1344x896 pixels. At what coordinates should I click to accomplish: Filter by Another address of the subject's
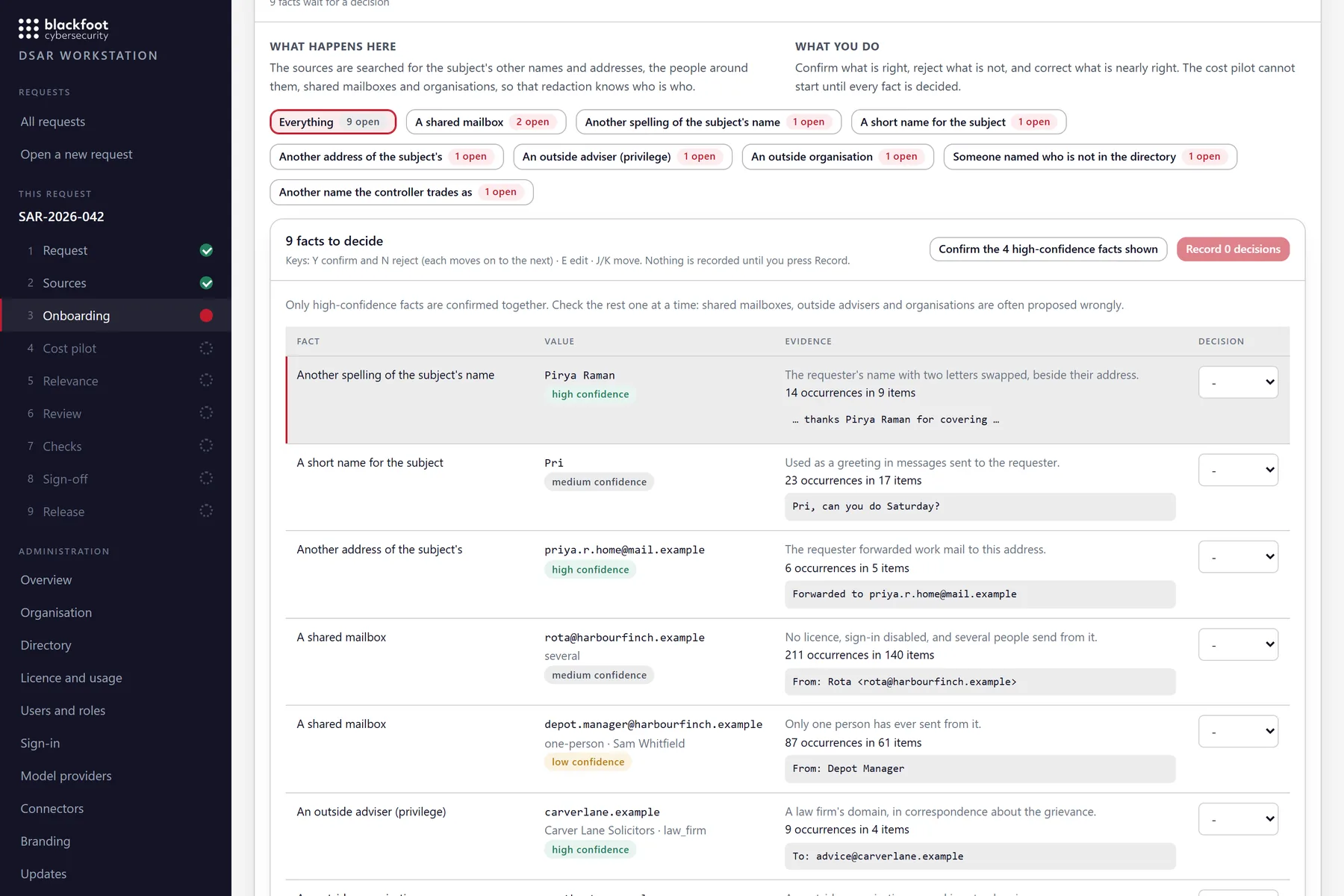[x=387, y=157]
